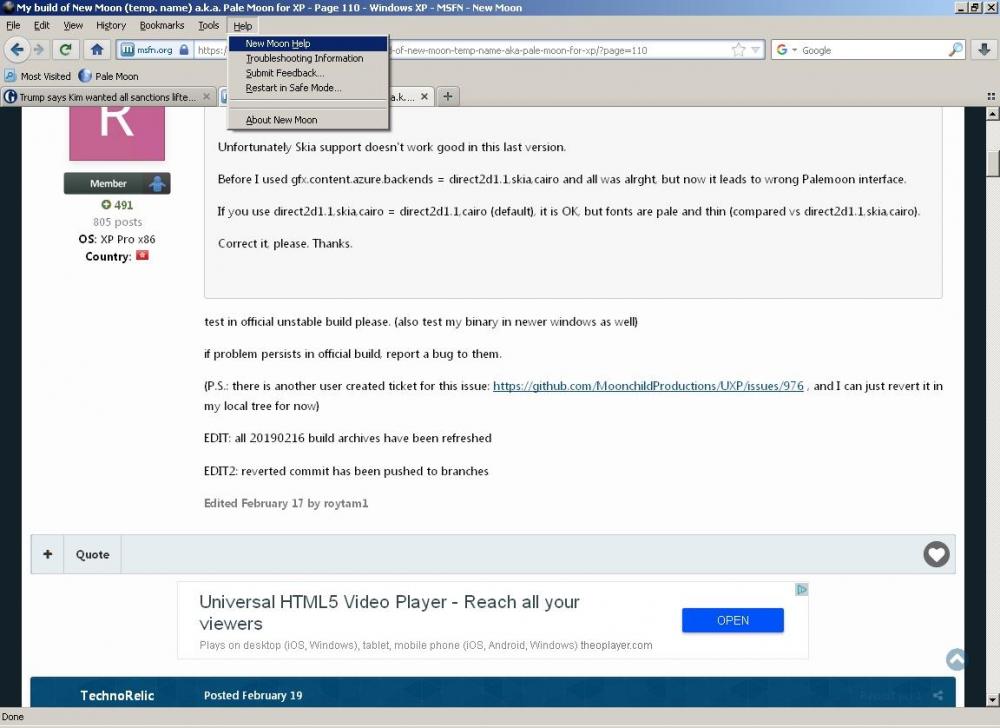The image size is (1000, 728).
Task: Reload the page with the refresh icon
Action: (x=65, y=50)
